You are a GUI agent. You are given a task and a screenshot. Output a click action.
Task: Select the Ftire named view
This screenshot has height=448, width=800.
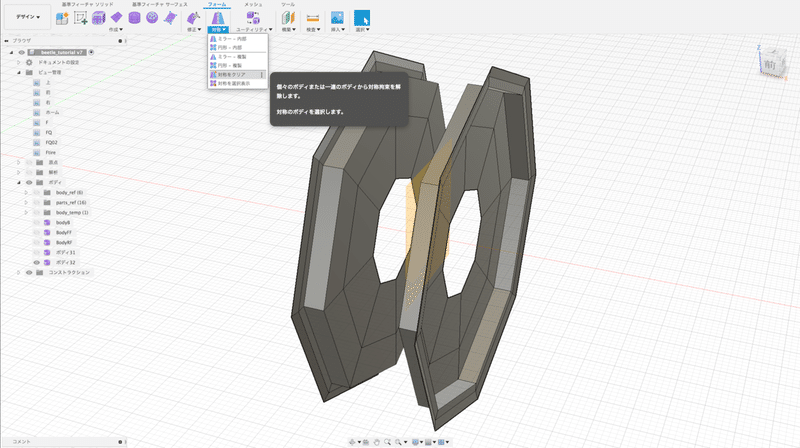[51, 153]
